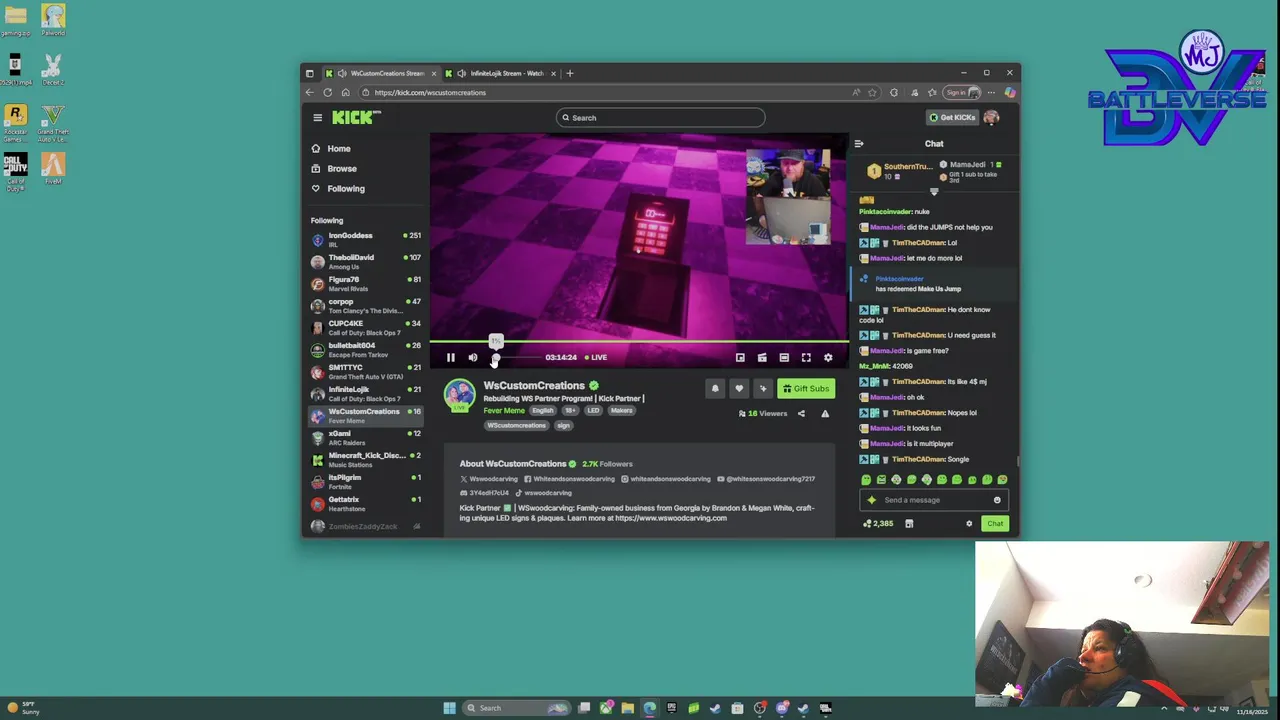Open bulletbait804 channel in Following list
The width and height of the screenshot is (1280, 720).
[365, 350]
